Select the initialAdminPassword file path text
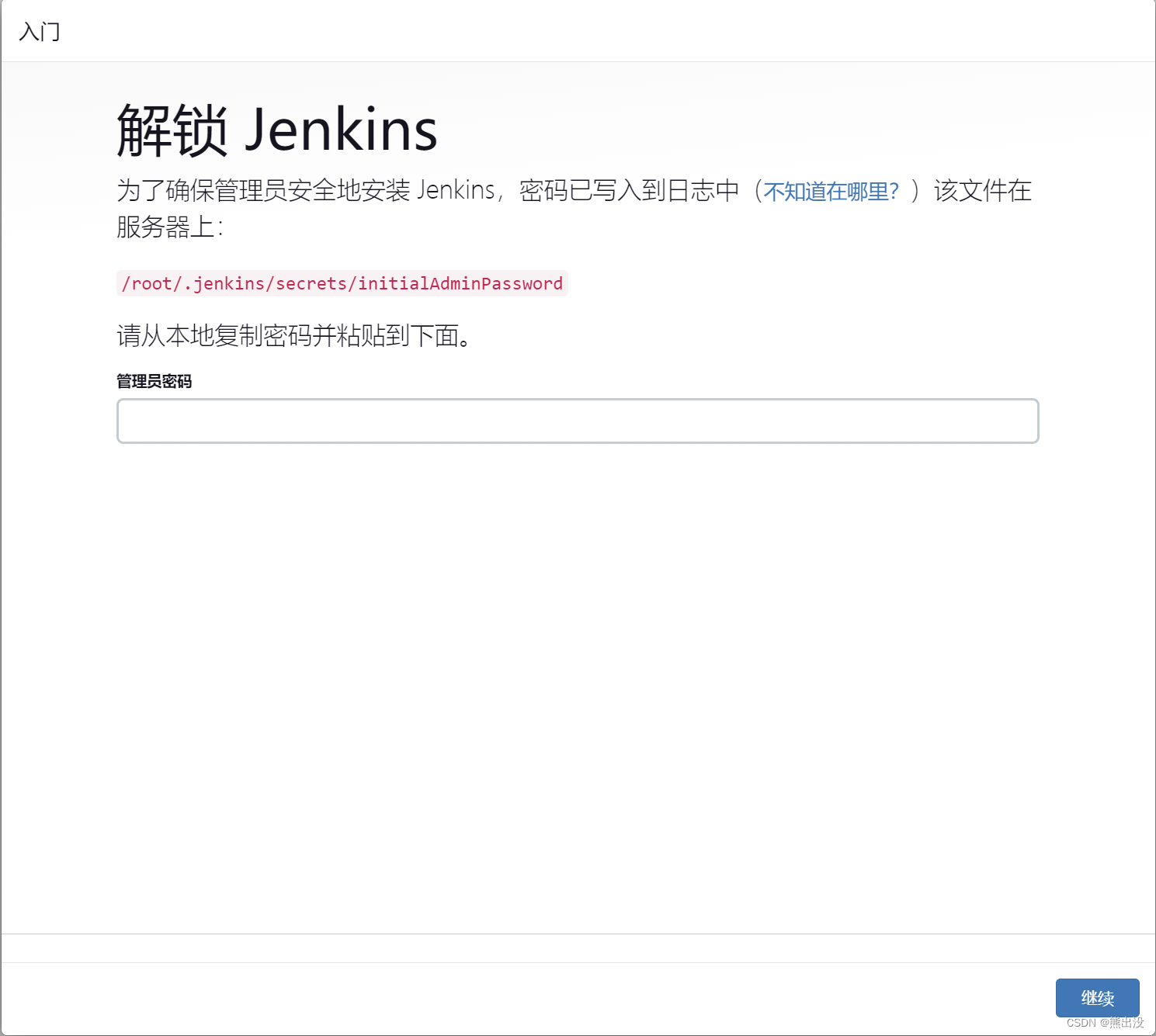The image size is (1156, 1036). (342, 283)
